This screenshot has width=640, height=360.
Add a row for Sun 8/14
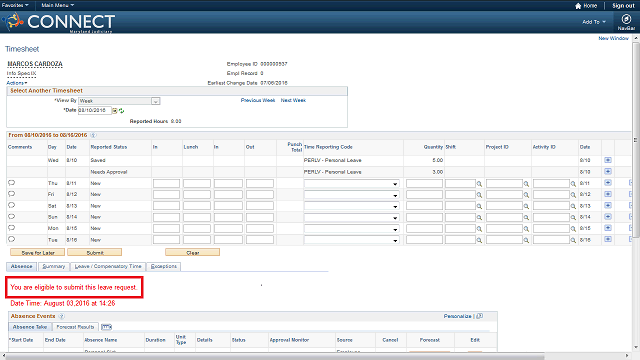click(608, 217)
